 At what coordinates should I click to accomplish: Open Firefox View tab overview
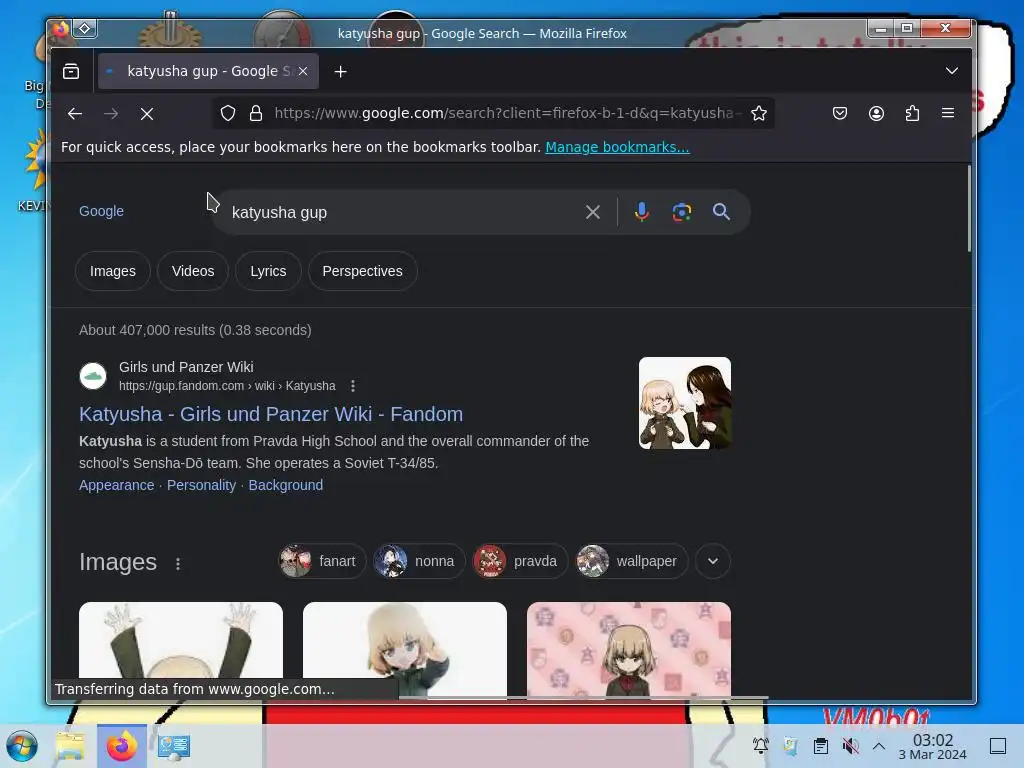[x=71, y=71]
